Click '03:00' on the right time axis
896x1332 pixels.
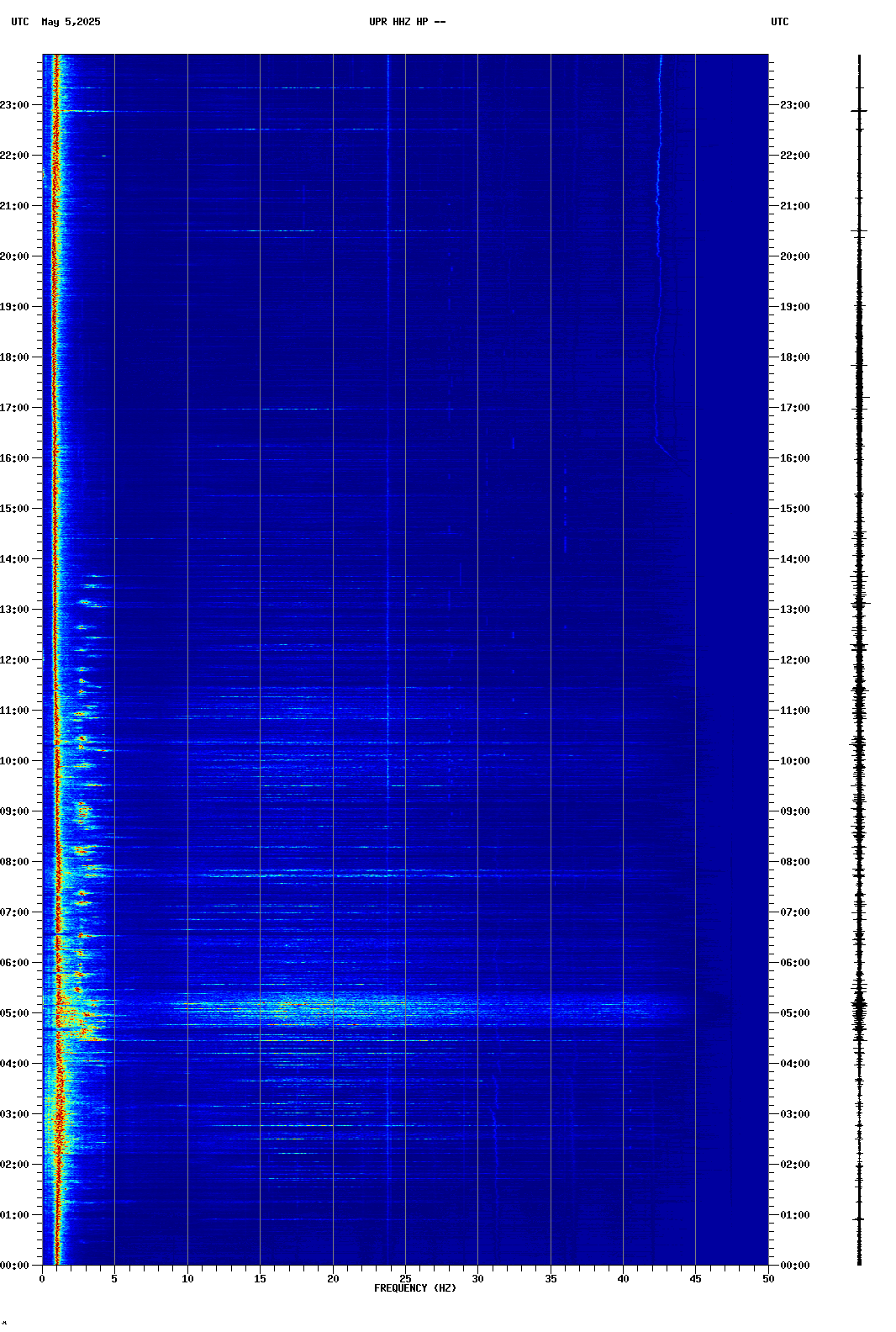coord(795,1114)
